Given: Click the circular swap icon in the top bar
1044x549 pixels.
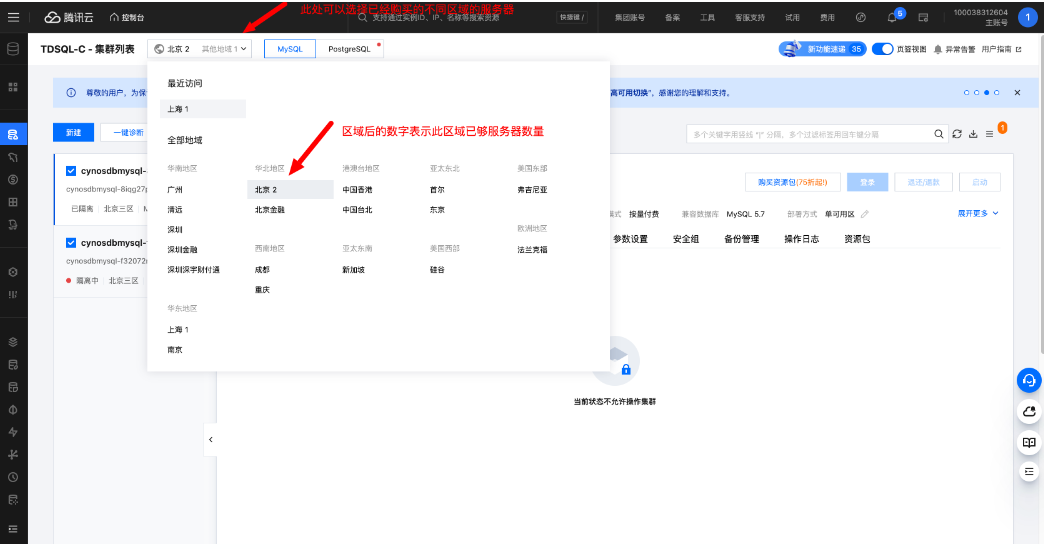Looking at the screenshot, I should (x=861, y=17).
